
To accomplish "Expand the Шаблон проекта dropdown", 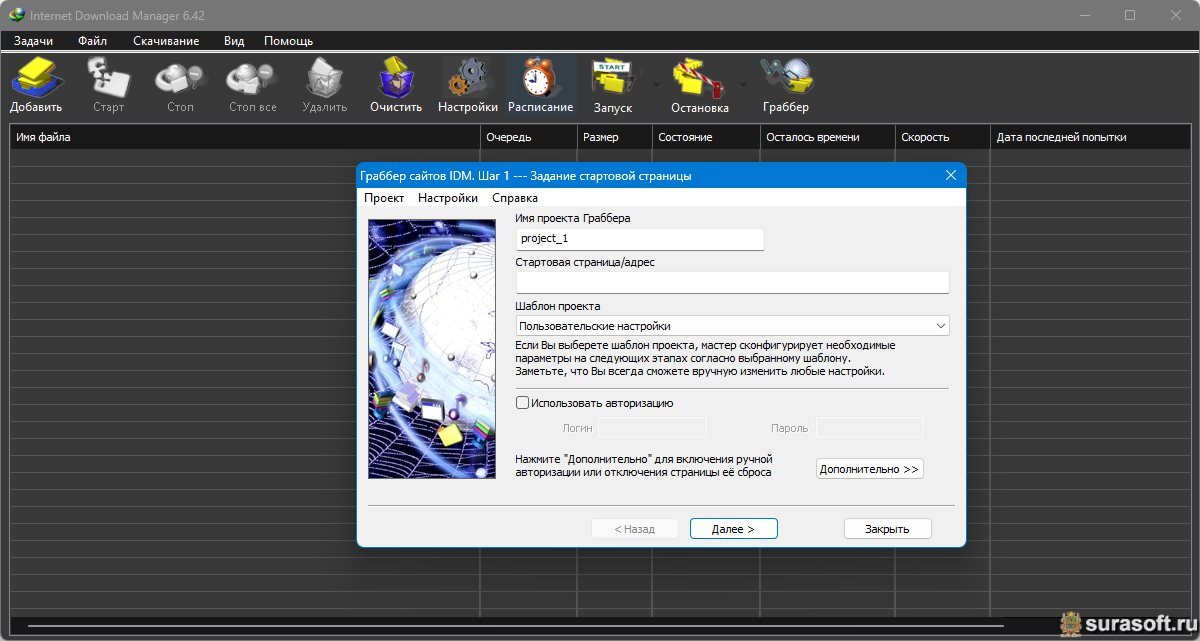I will click(x=939, y=326).
